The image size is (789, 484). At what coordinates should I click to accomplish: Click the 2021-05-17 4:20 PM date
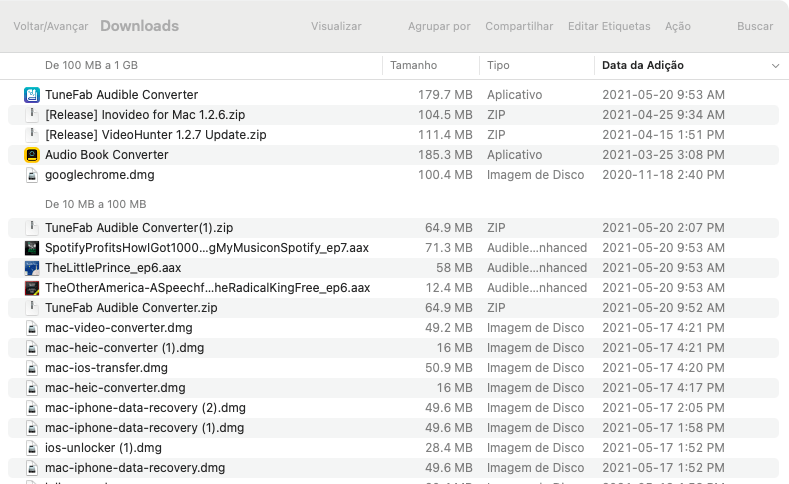point(663,368)
